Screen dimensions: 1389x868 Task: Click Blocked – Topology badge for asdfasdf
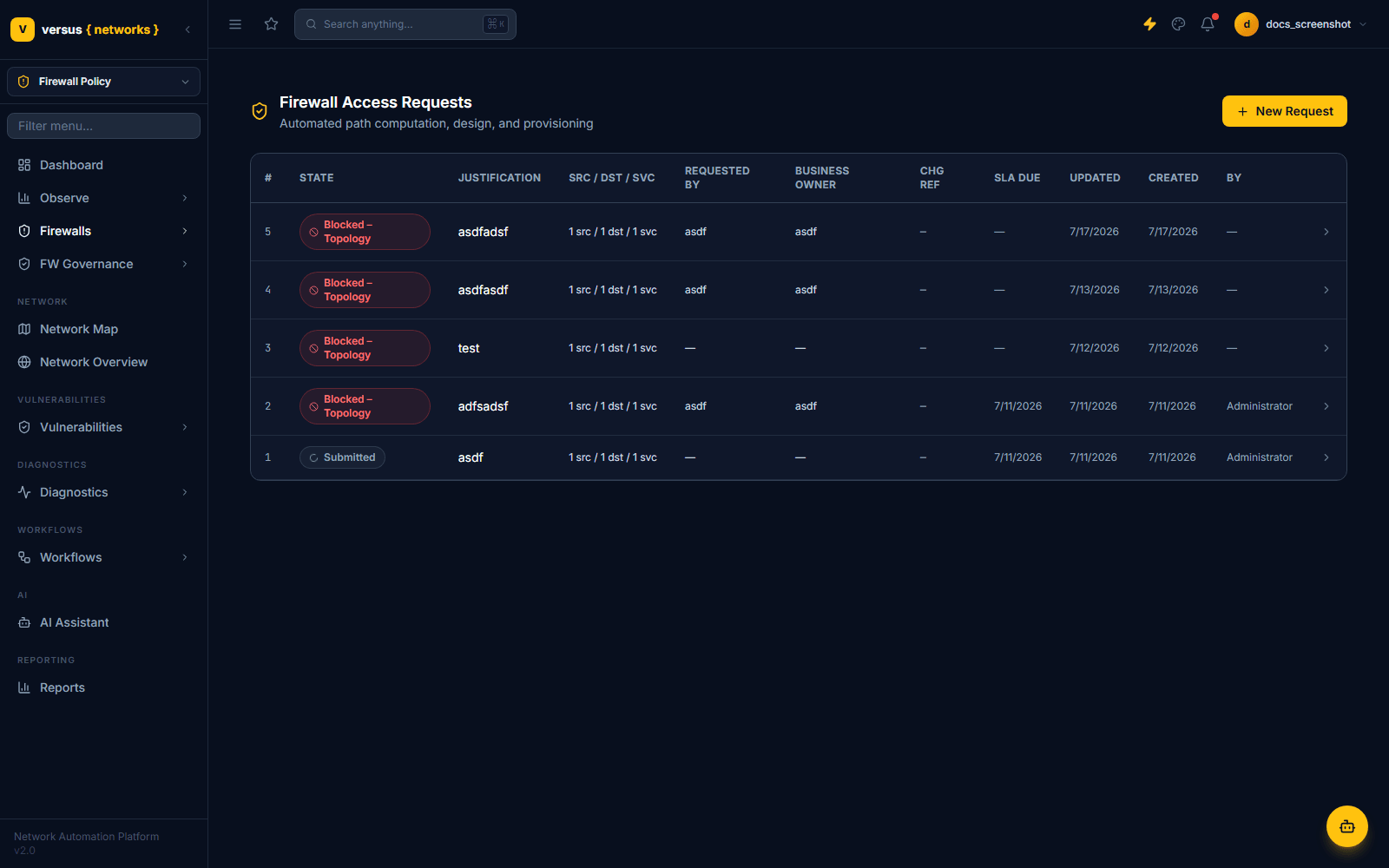point(365,290)
